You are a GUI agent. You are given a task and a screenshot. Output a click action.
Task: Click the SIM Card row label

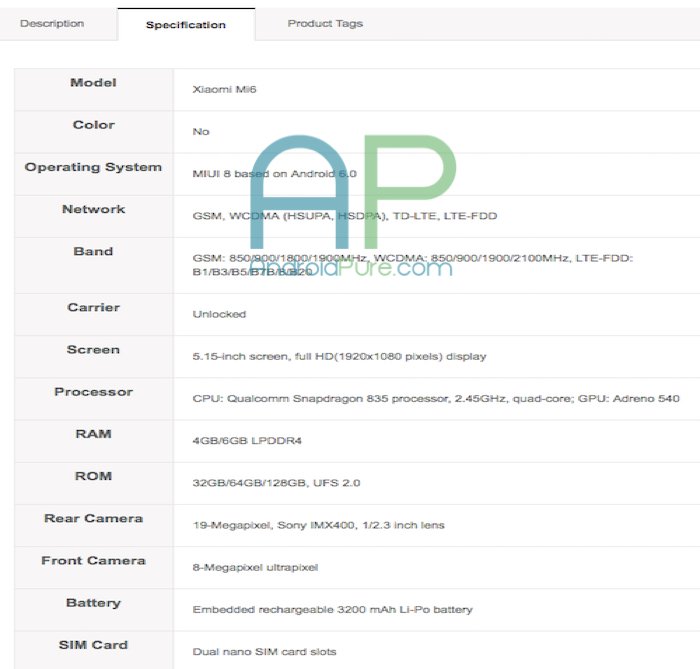(93, 645)
